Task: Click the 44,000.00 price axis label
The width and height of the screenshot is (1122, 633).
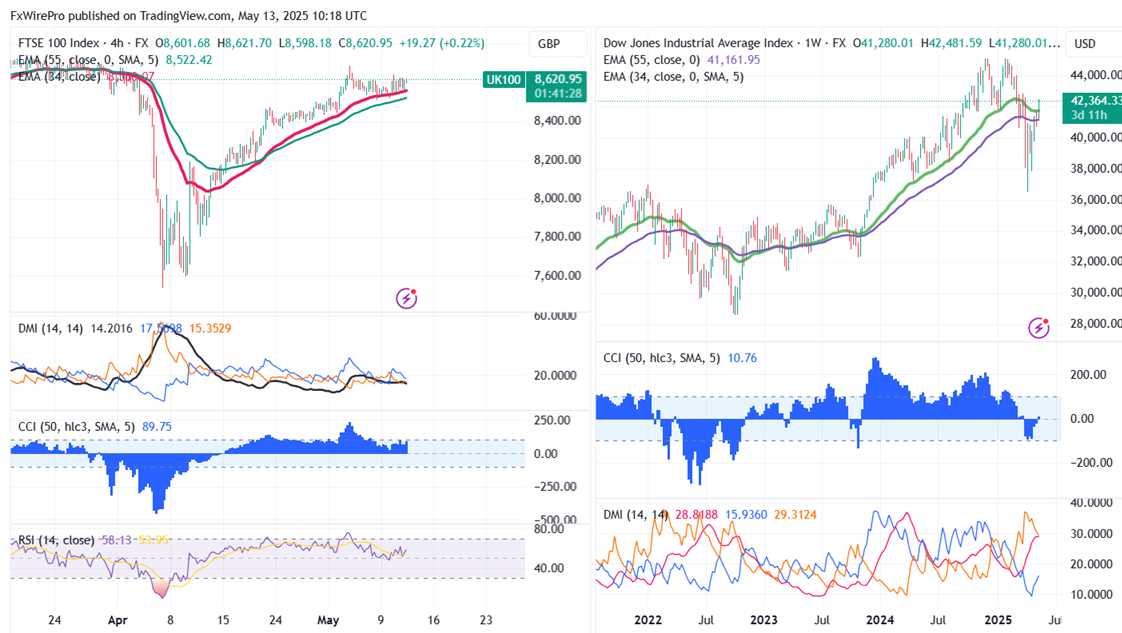Action: point(1096,75)
